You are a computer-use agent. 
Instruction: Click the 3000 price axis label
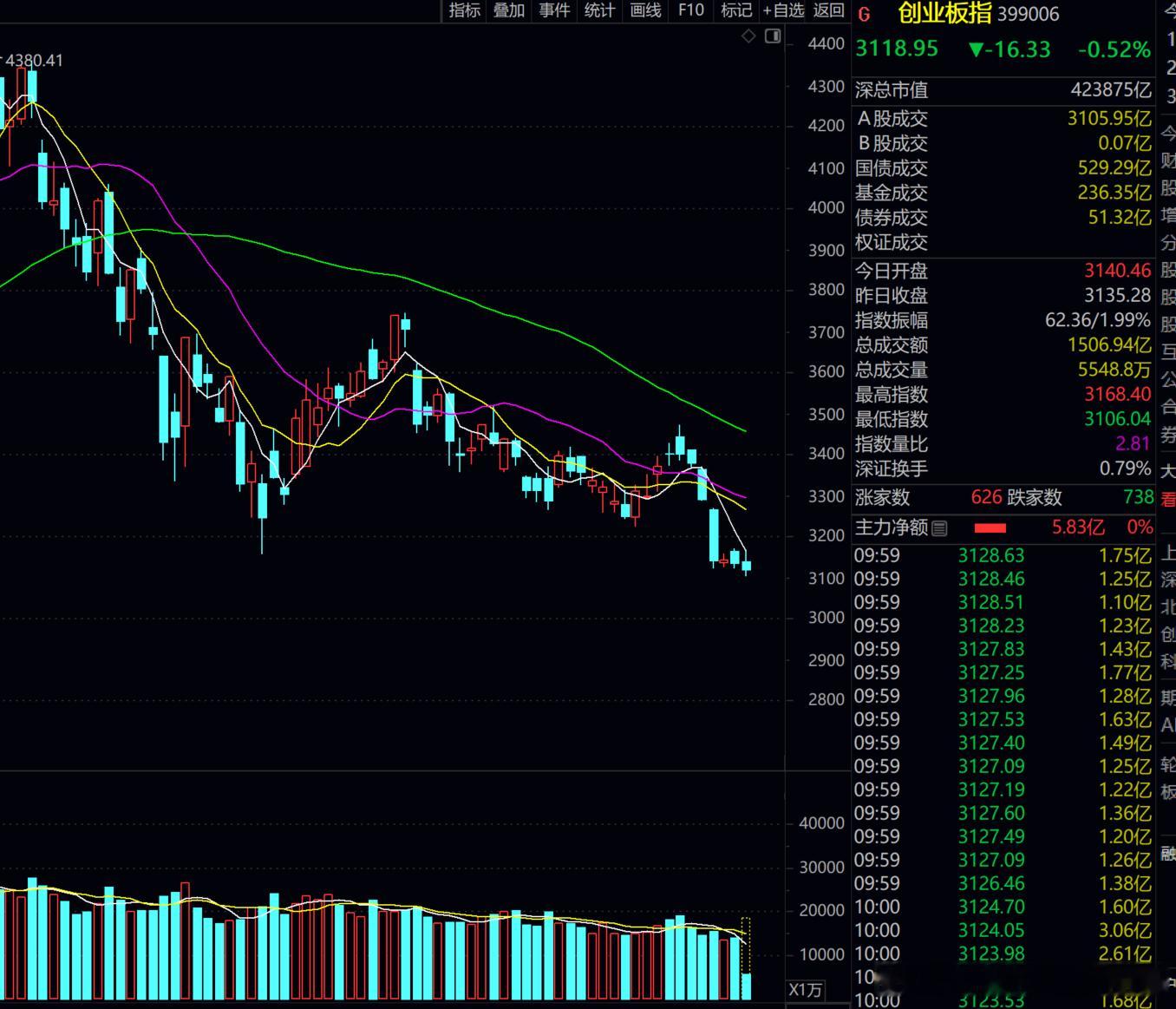(826, 618)
